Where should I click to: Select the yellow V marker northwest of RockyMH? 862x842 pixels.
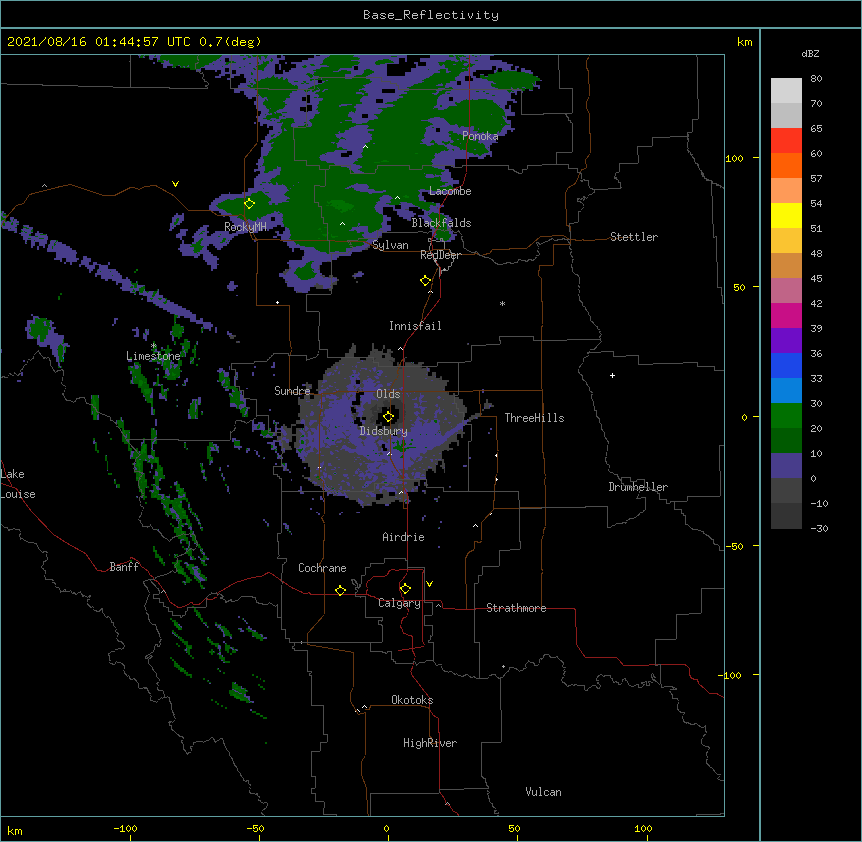[x=175, y=184]
